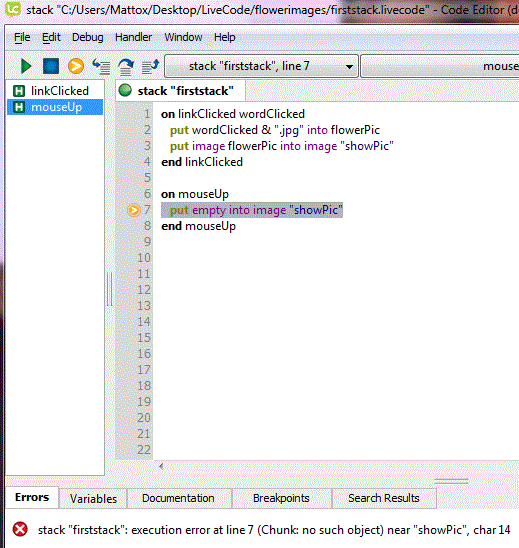Open the stack "firststack", line 7 dropdown
This screenshot has width=519, height=548.
pyautogui.click(x=261, y=66)
